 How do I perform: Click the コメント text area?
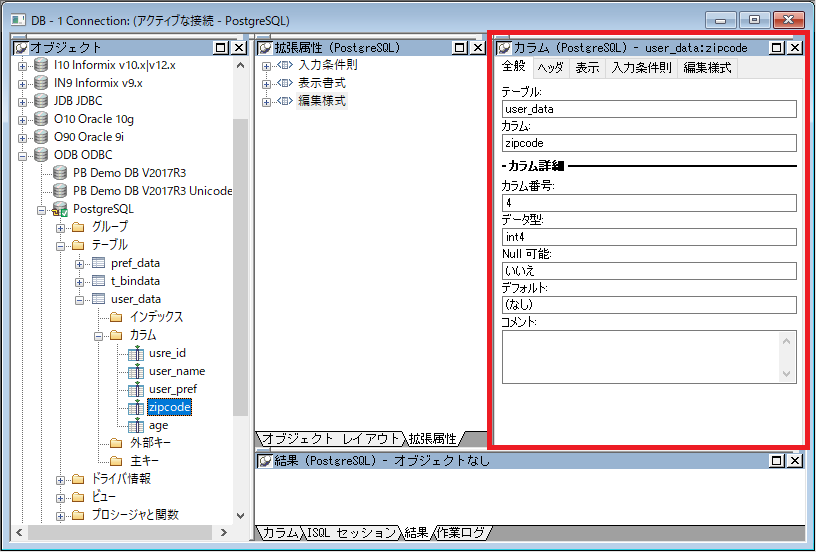[x=640, y=356]
